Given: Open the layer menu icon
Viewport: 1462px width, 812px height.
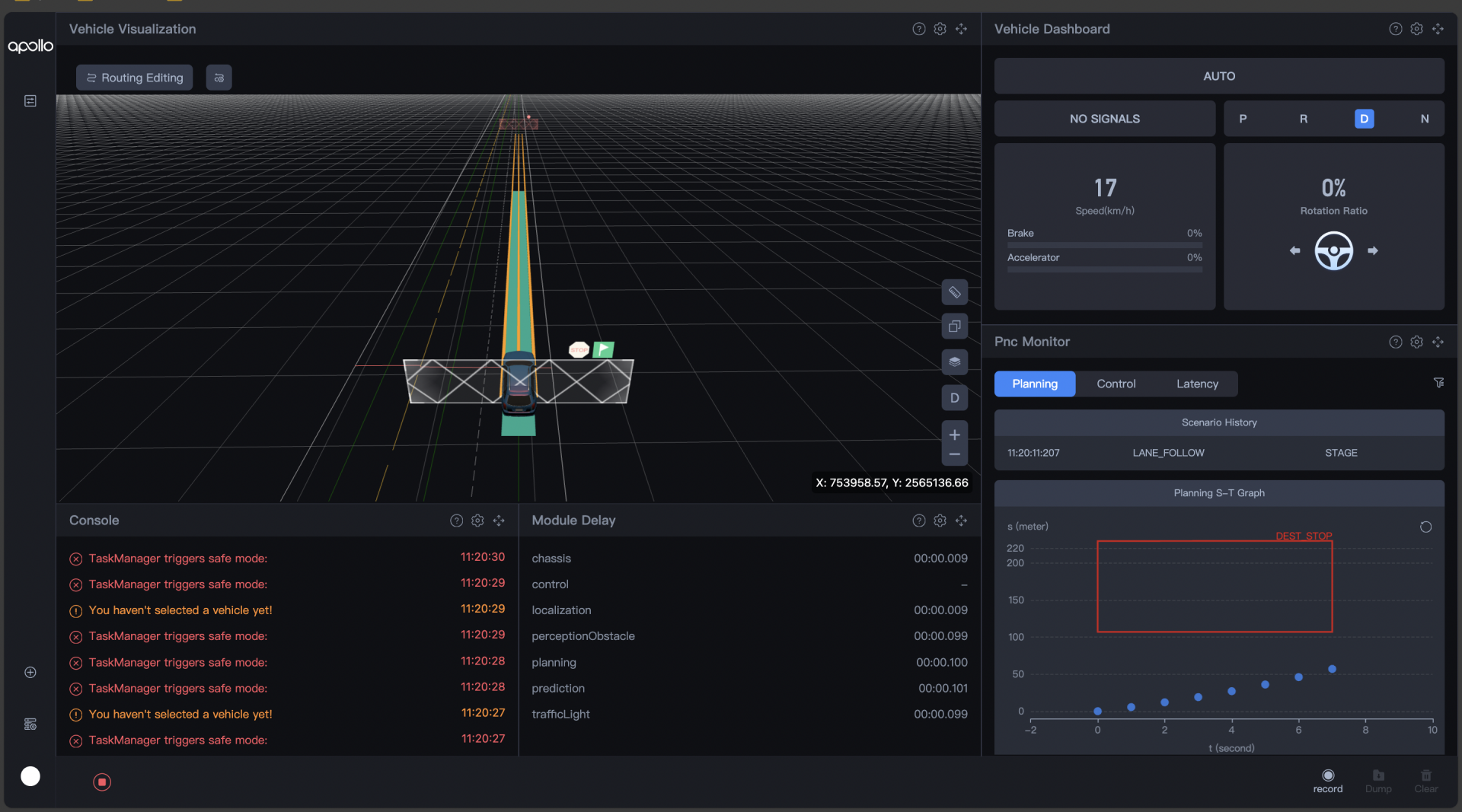Looking at the screenshot, I should click(x=954, y=362).
